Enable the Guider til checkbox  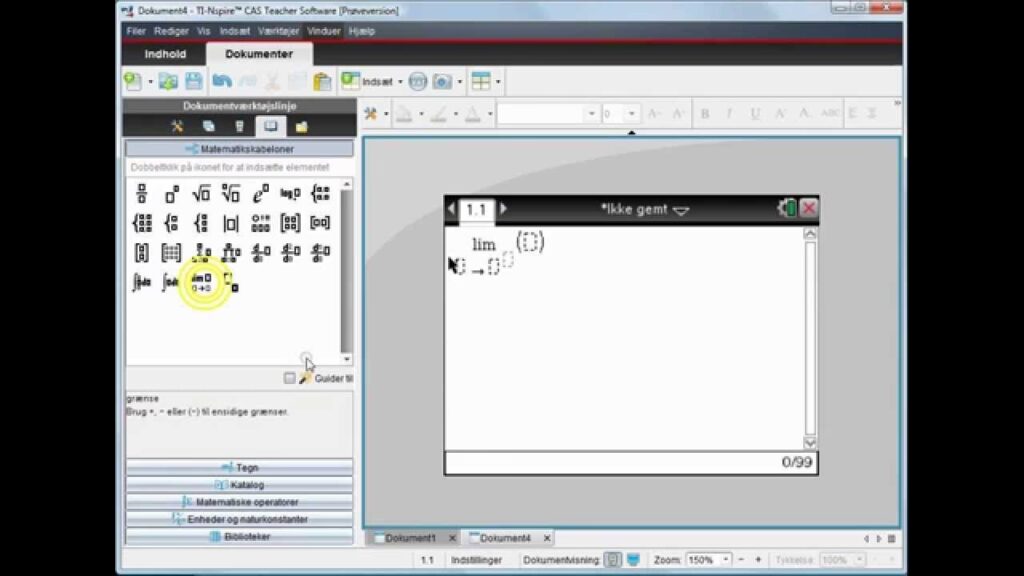coord(289,378)
